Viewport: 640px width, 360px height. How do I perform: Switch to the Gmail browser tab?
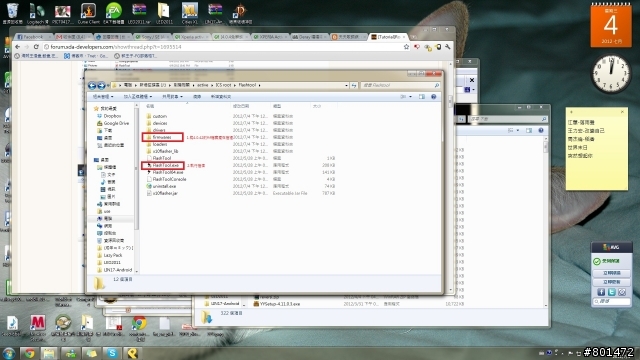click(x=72, y=37)
